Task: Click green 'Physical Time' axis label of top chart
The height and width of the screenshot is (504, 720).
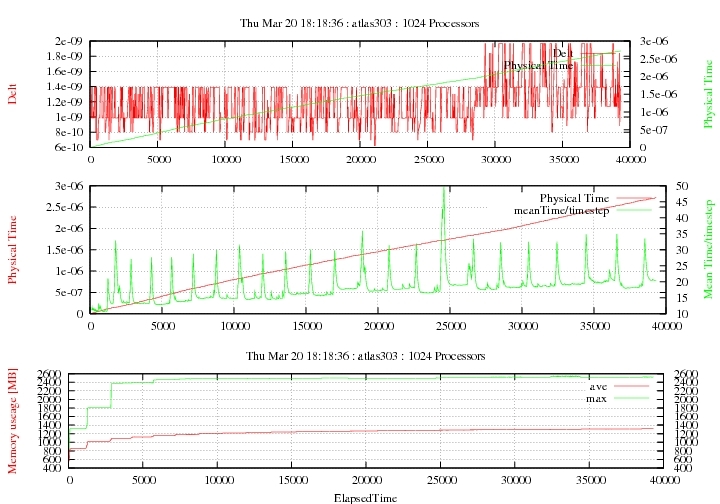Action: tap(709, 95)
